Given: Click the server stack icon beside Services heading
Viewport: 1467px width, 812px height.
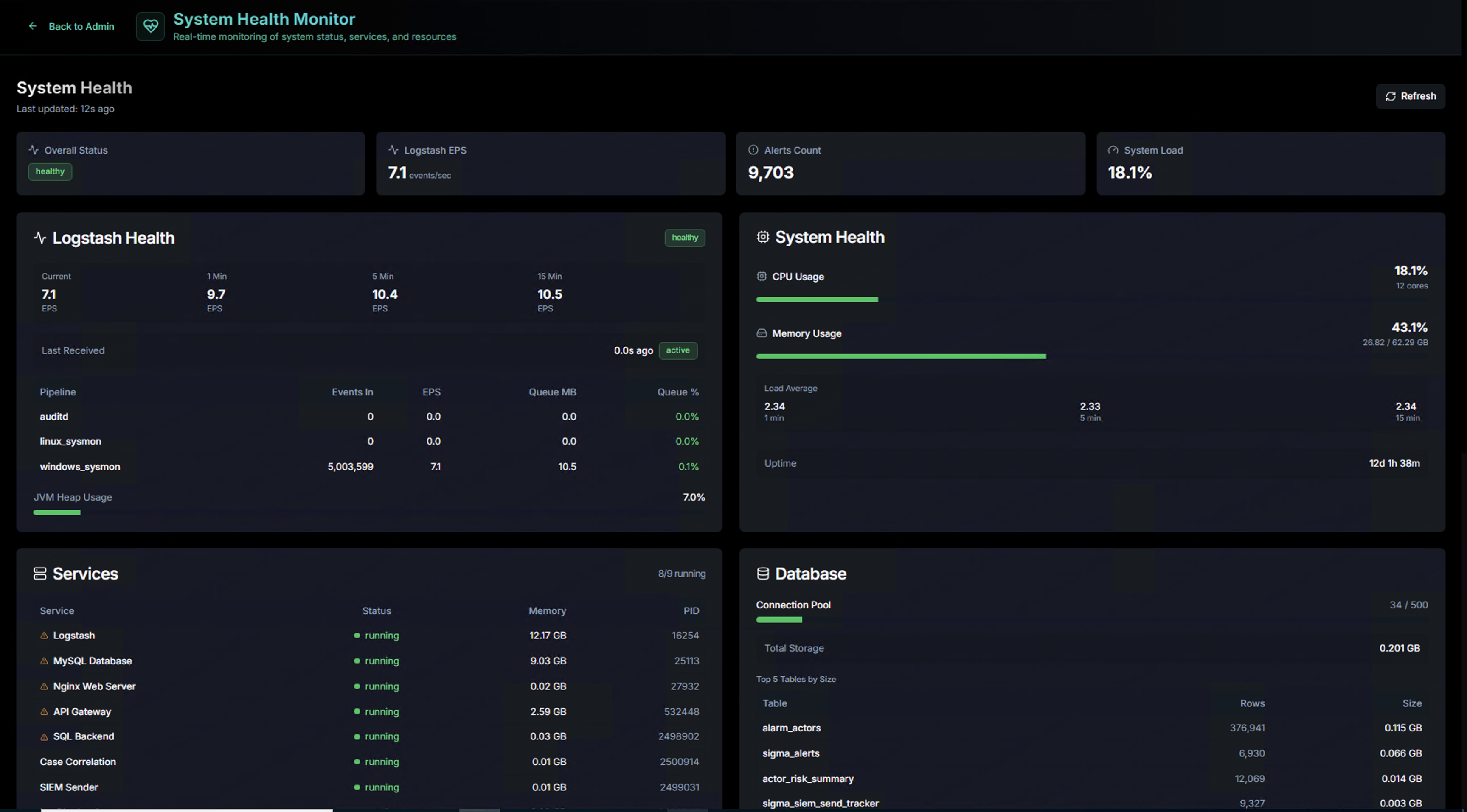Looking at the screenshot, I should click(x=39, y=574).
